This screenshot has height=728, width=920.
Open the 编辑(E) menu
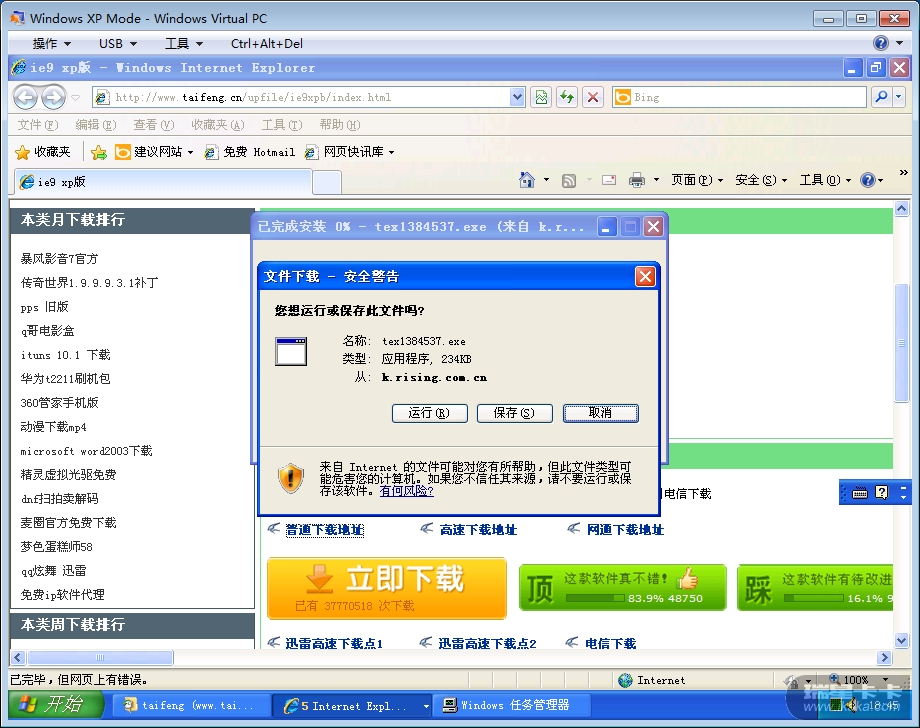(96, 125)
